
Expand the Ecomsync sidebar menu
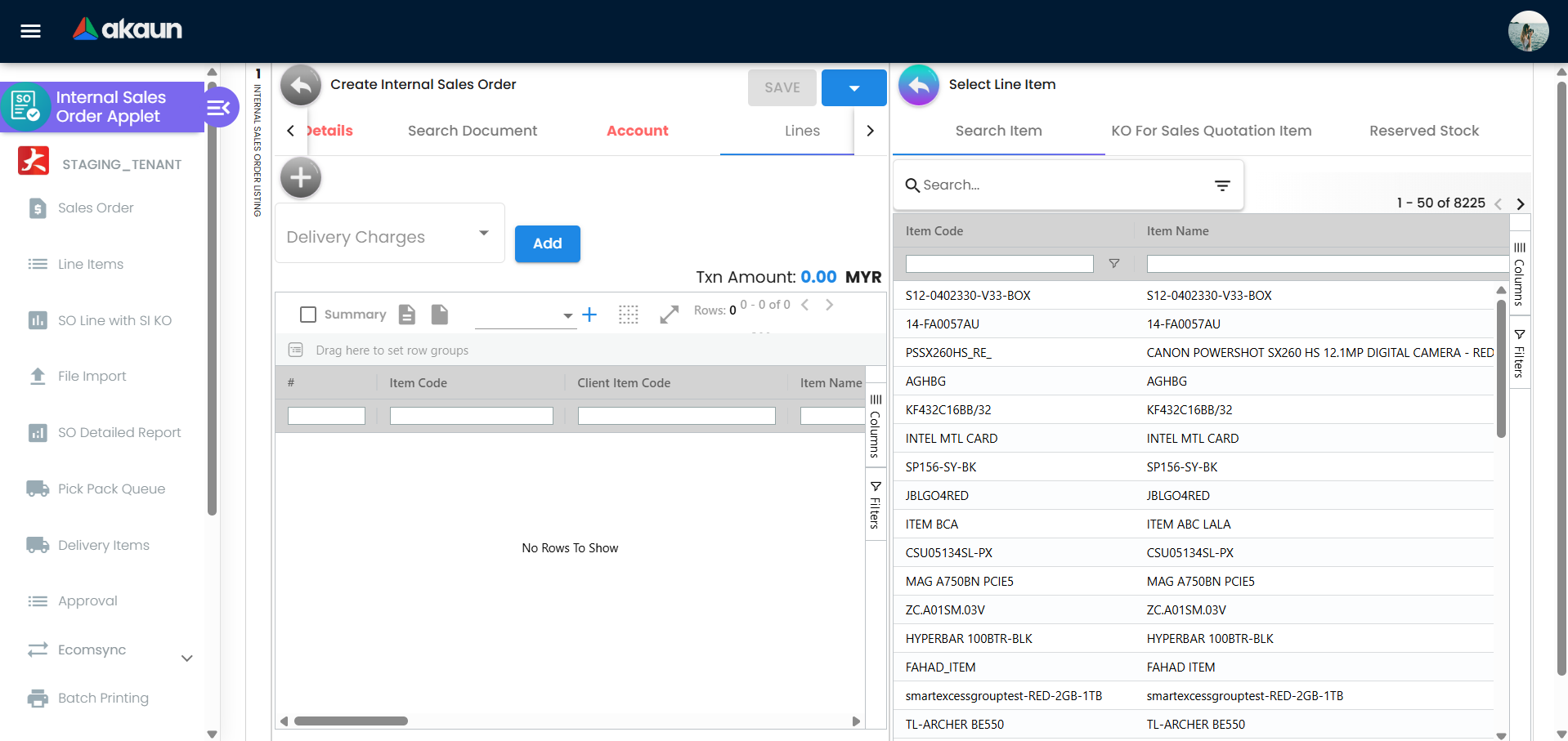click(186, 658)
